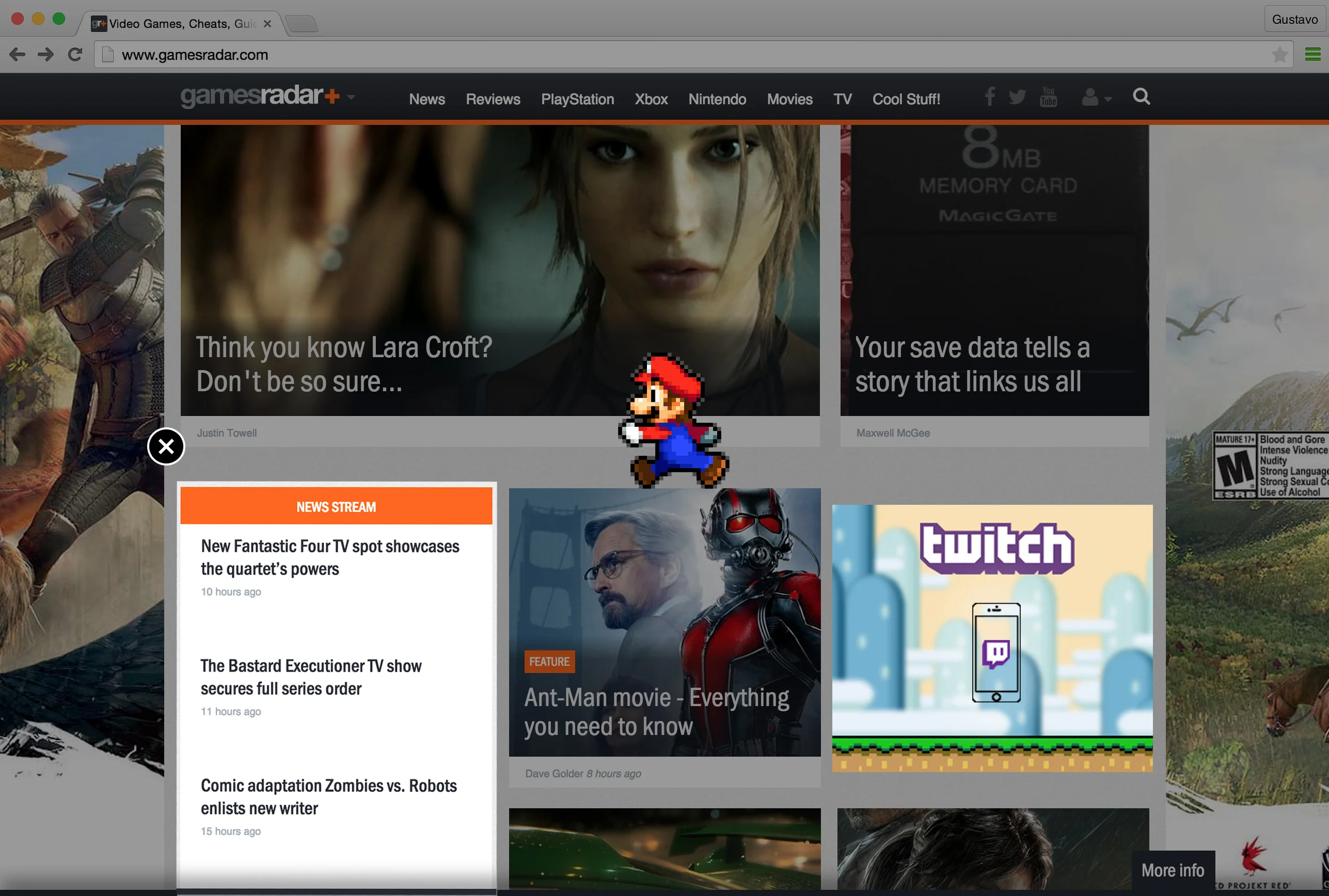Open the Gustavo profile button
This screenshot has width=1329, height=896.
point(1294,20)
